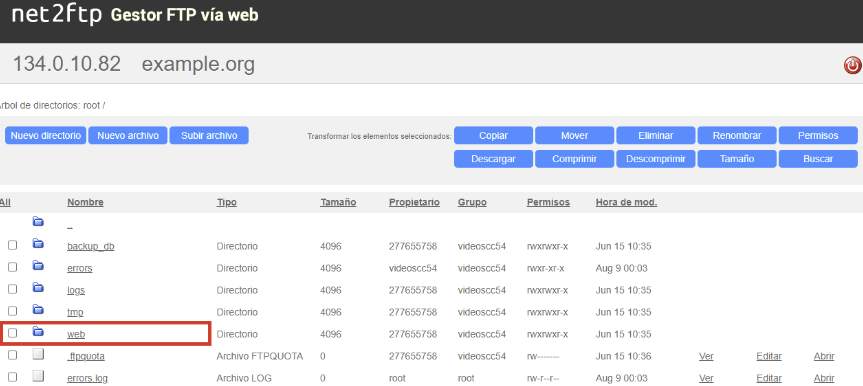Click Editar for the .ftpquota file
Viewport: 863px width, 386px height.
(x=769, y=356)
